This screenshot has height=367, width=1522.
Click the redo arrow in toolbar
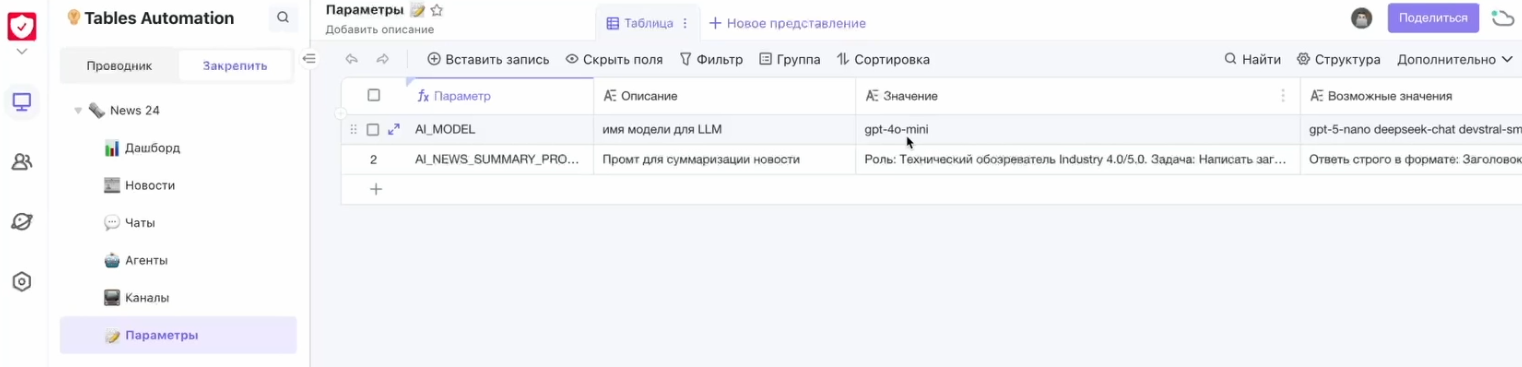click(382, 59)
